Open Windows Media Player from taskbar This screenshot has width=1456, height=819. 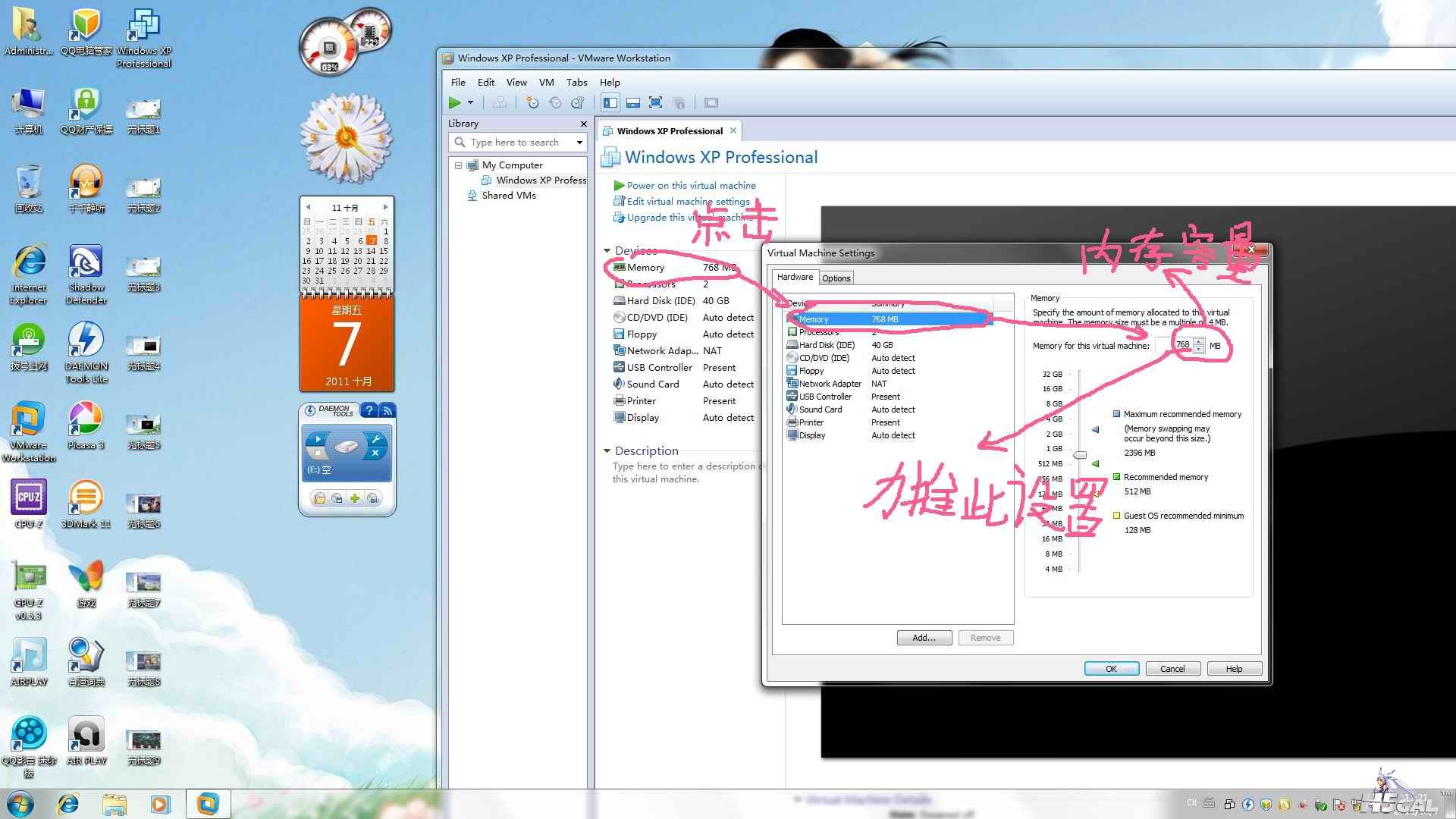[x=161, y=803]
